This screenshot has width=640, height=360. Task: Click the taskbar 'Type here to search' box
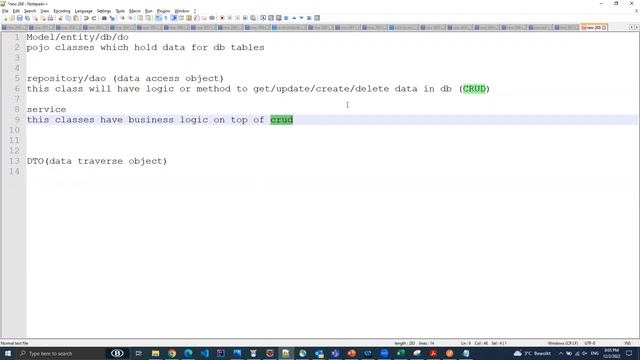click(x=61, y=353)
